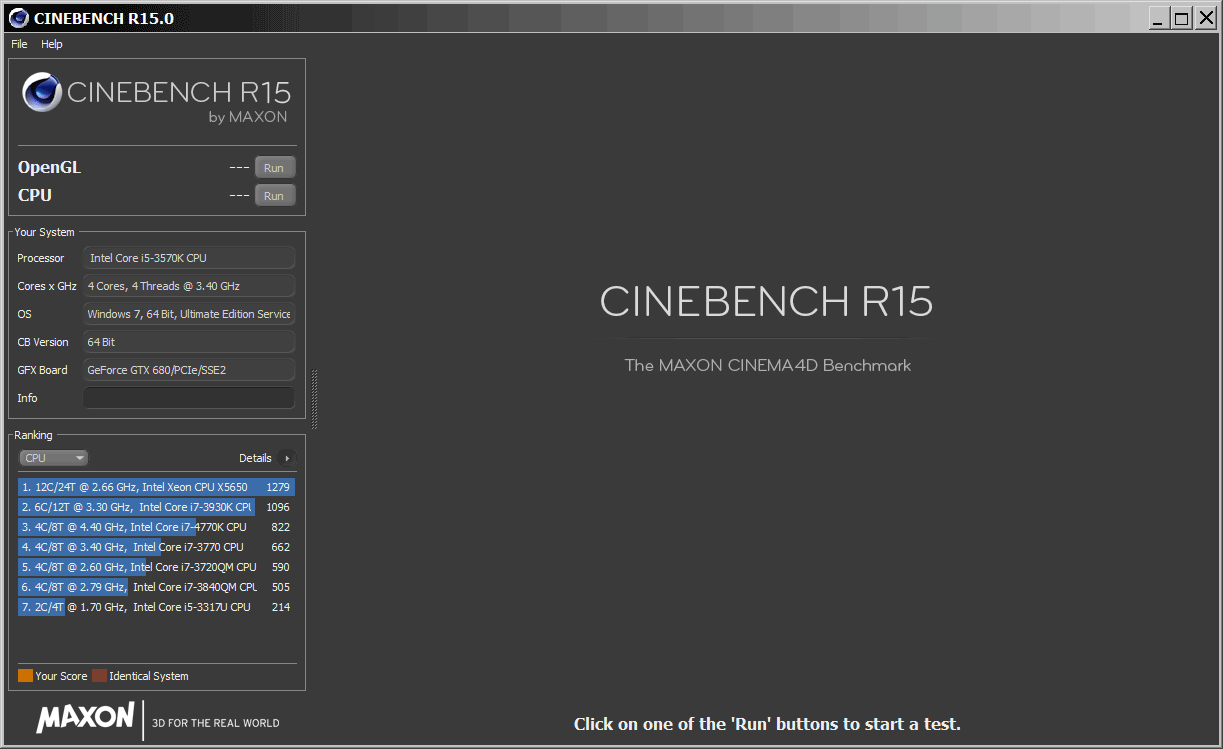
Task: Select the Core i7-3930K ranking entry
Action: pyautogui.click(x=156, y=507)
